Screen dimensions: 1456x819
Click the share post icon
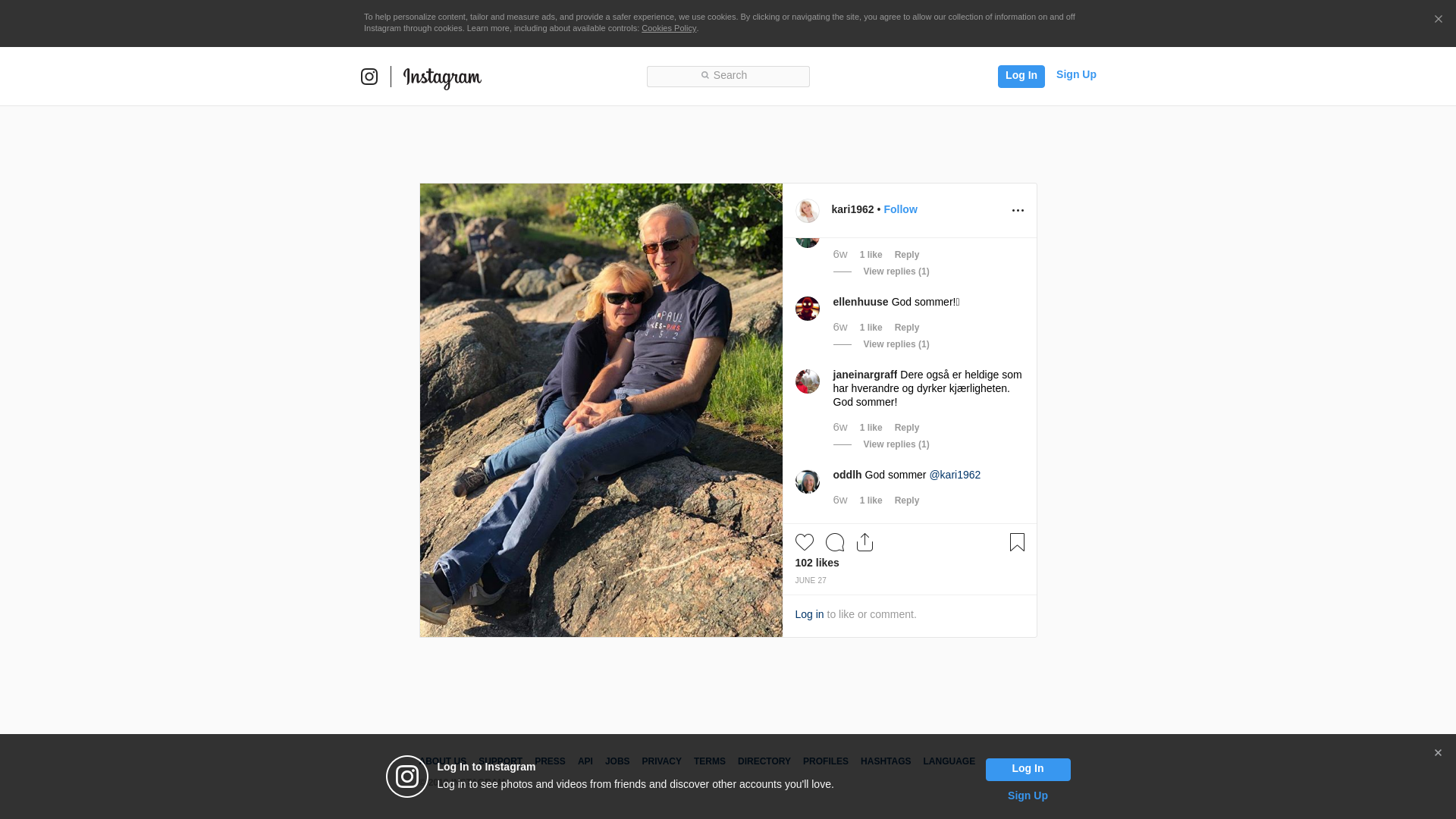point(864,542)
